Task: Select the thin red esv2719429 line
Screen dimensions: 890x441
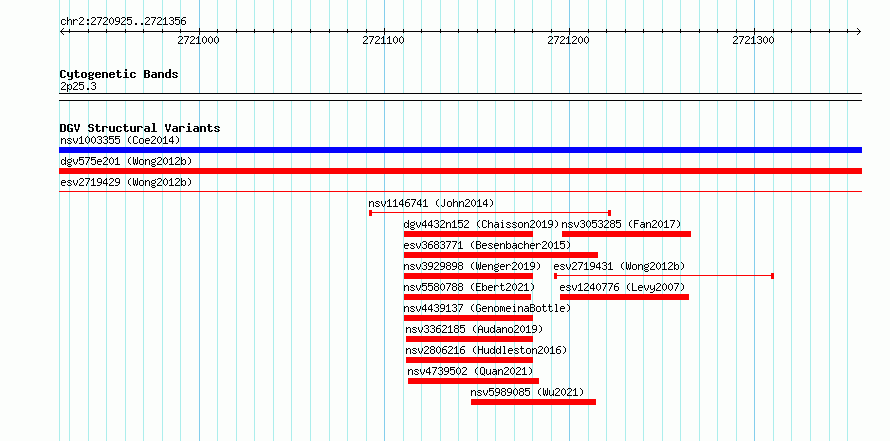Action: [460, 192]
